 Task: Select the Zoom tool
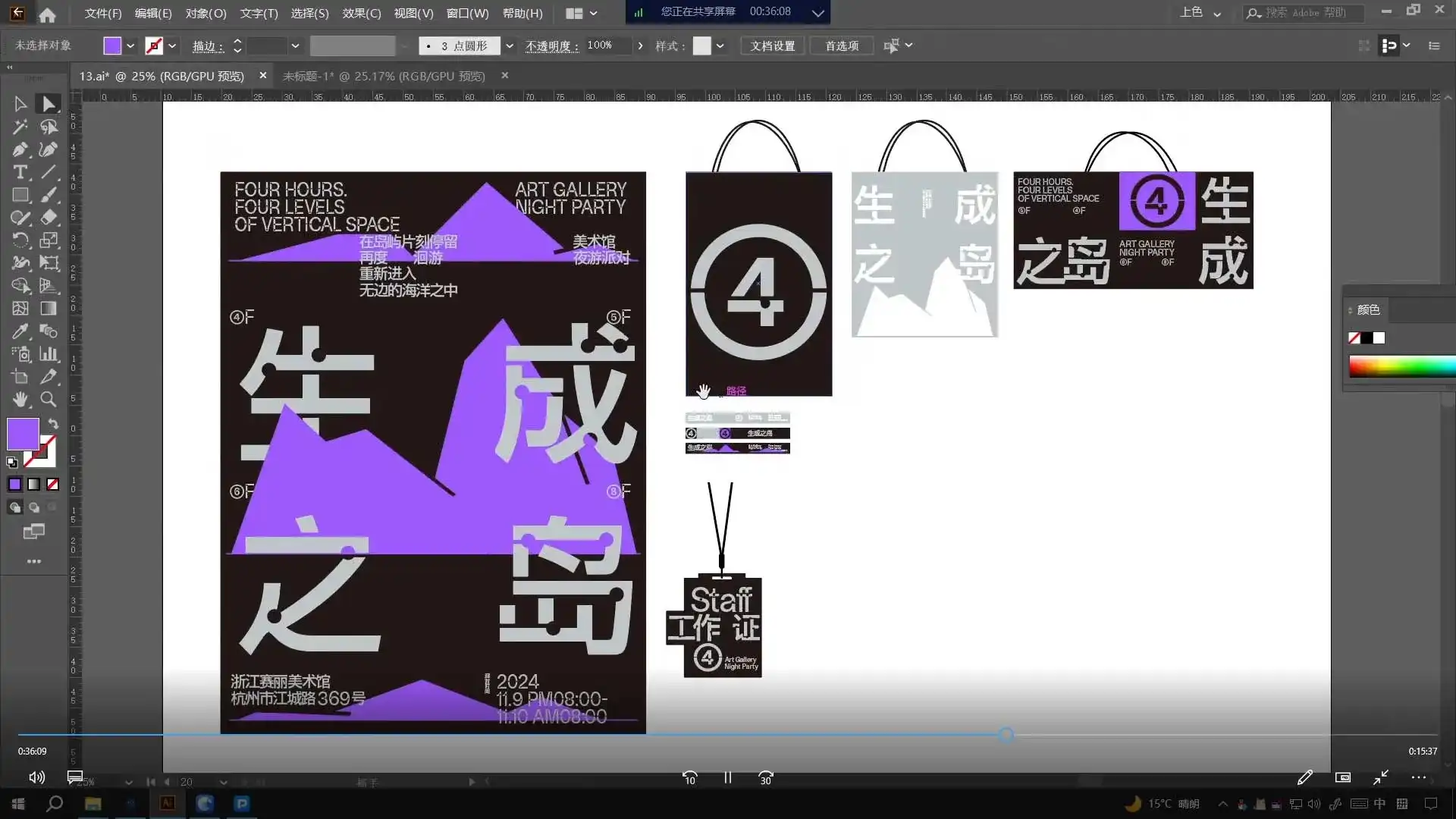tap(48, 400)
